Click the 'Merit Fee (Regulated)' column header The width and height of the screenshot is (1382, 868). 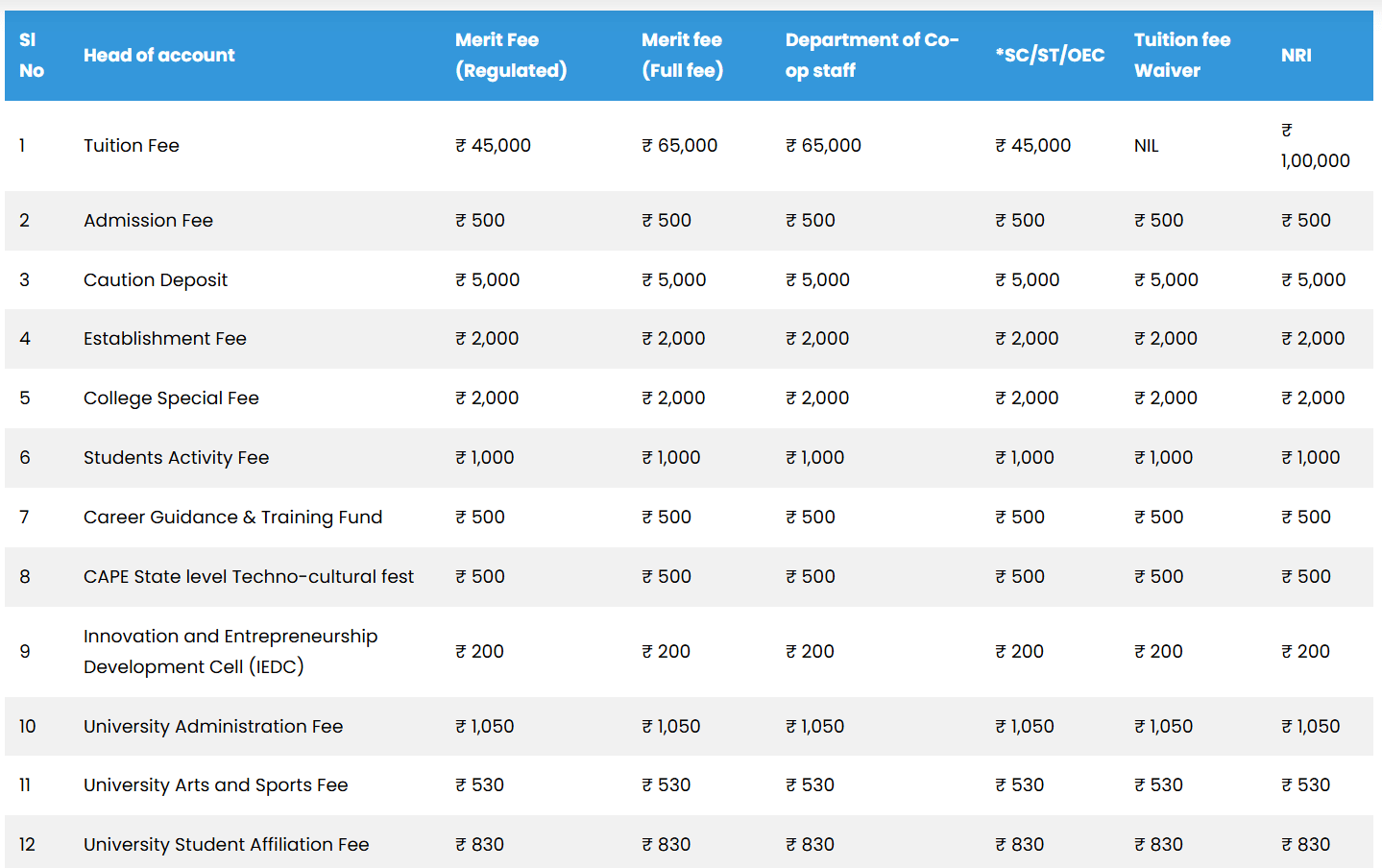point(510,55)
